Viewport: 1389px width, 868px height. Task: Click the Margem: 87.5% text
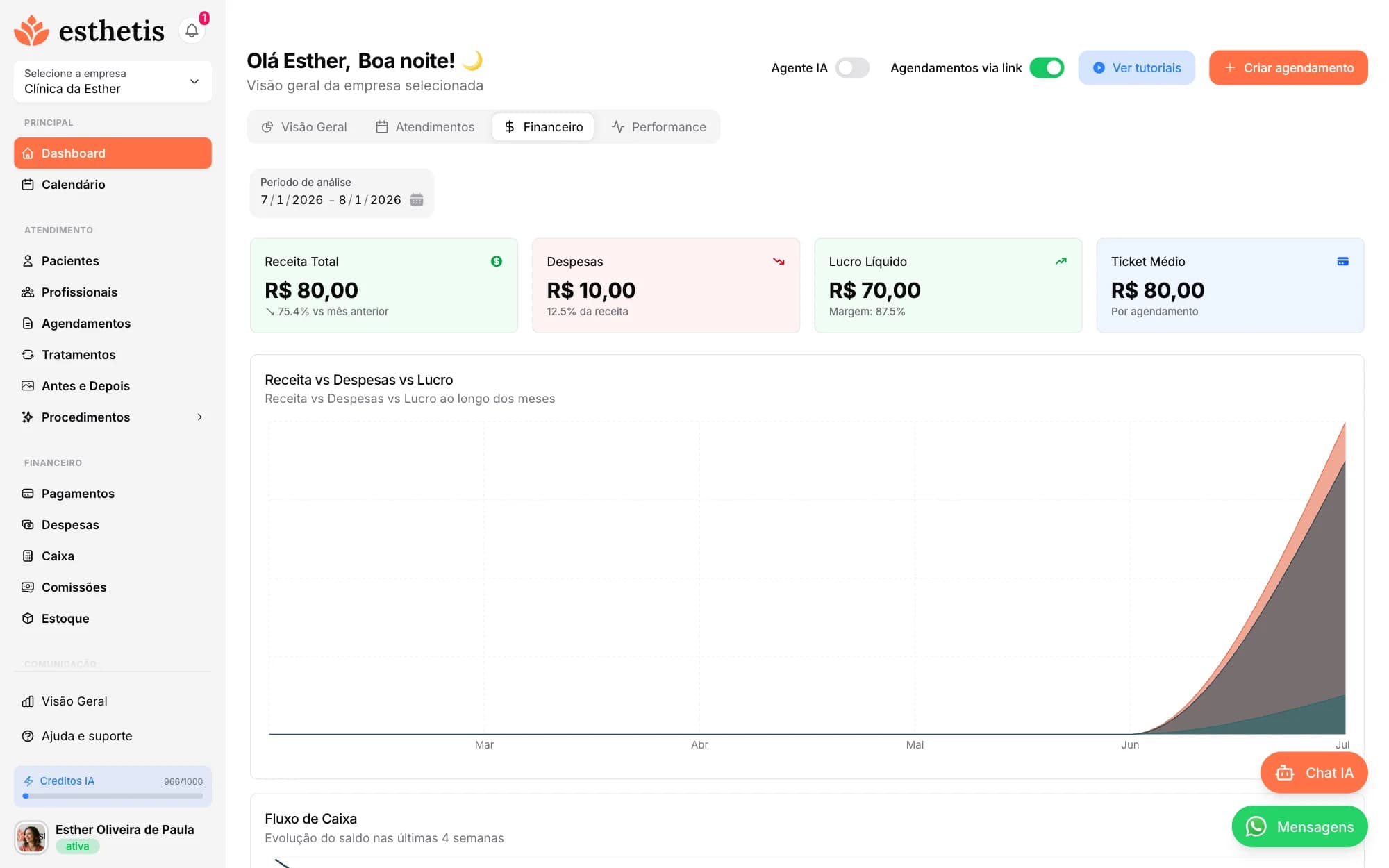867,312
